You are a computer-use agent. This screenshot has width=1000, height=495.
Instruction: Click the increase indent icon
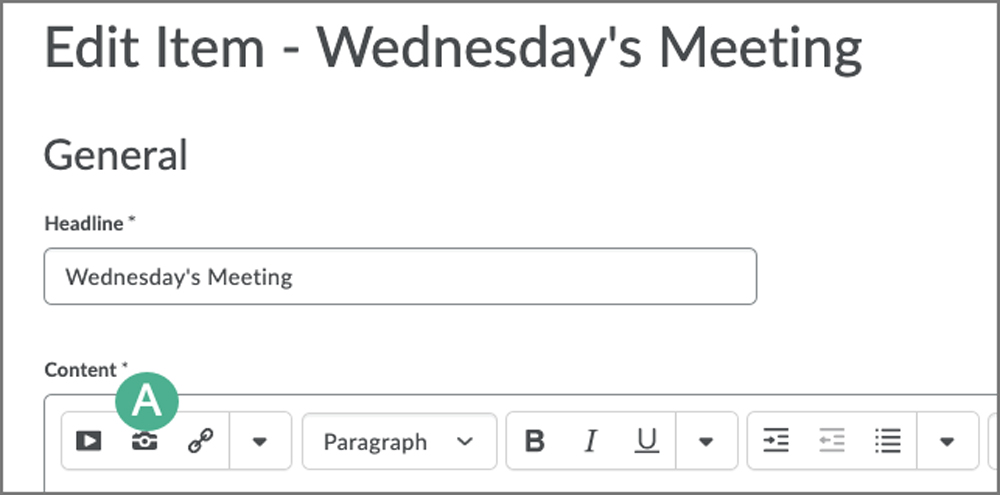click(776, 440)
